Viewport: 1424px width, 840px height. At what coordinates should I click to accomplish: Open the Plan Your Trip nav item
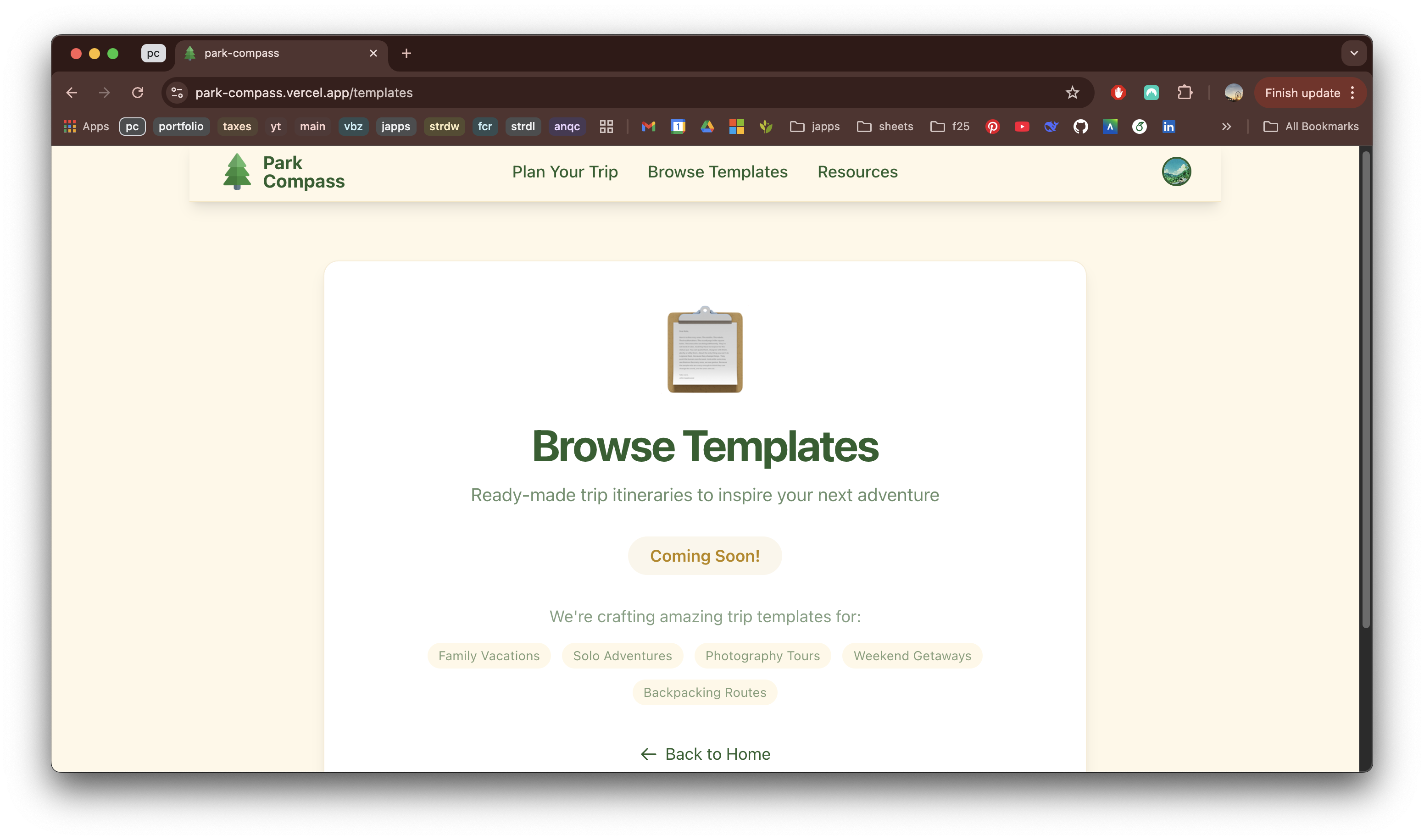tap(564, 171)
